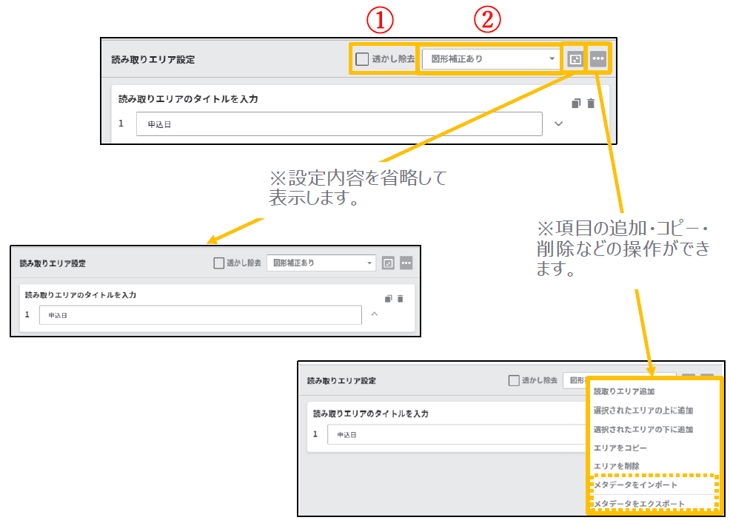Screen dimensions: 730x523
Task: Expand the 図形補正あり dropdown in the middle-left panel
Action: pyautogui.click(x=320, y=263)
